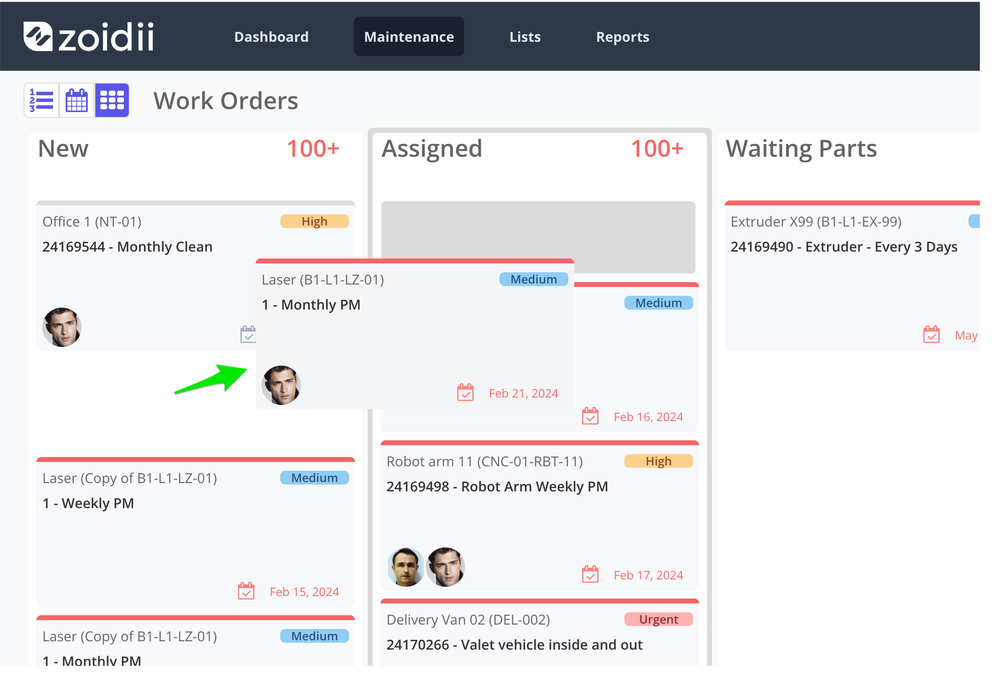1000x686 pixels.
Task: Select the board grid view
Action: click(112, 100)
